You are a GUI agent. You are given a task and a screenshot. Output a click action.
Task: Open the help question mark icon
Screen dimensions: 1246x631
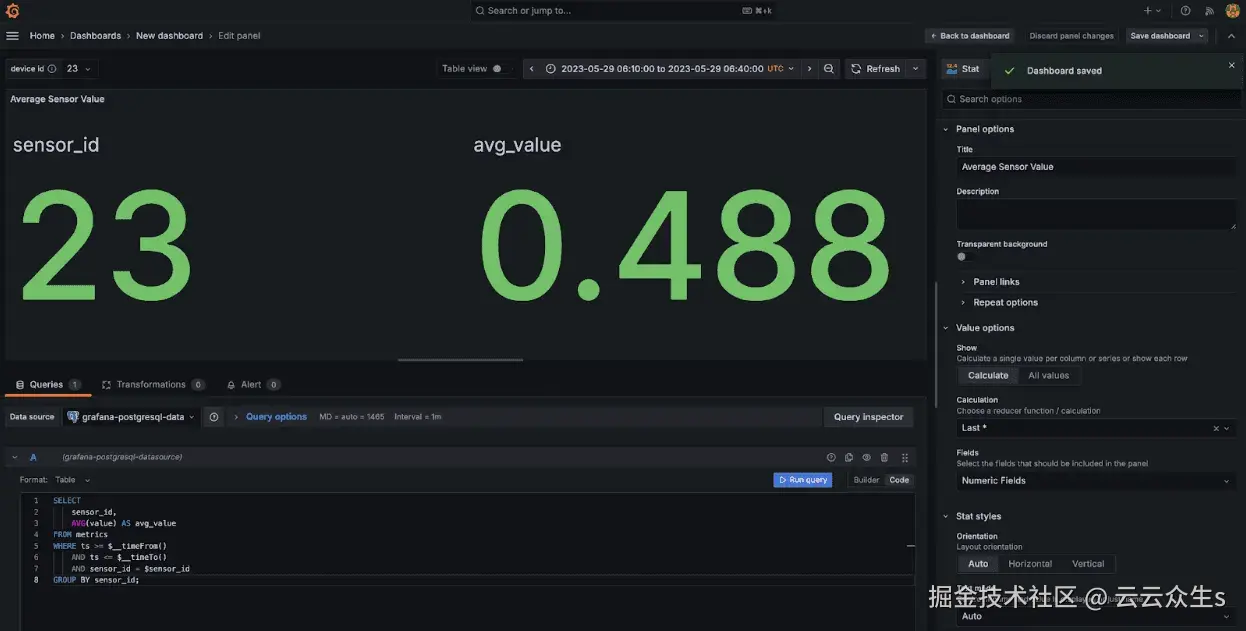1186,11
